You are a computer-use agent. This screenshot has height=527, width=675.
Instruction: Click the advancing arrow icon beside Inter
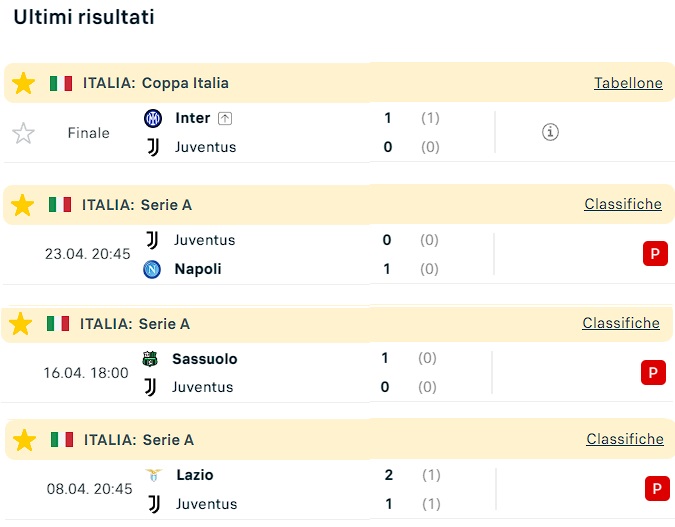pyautogui.click(x=225, y=118)
